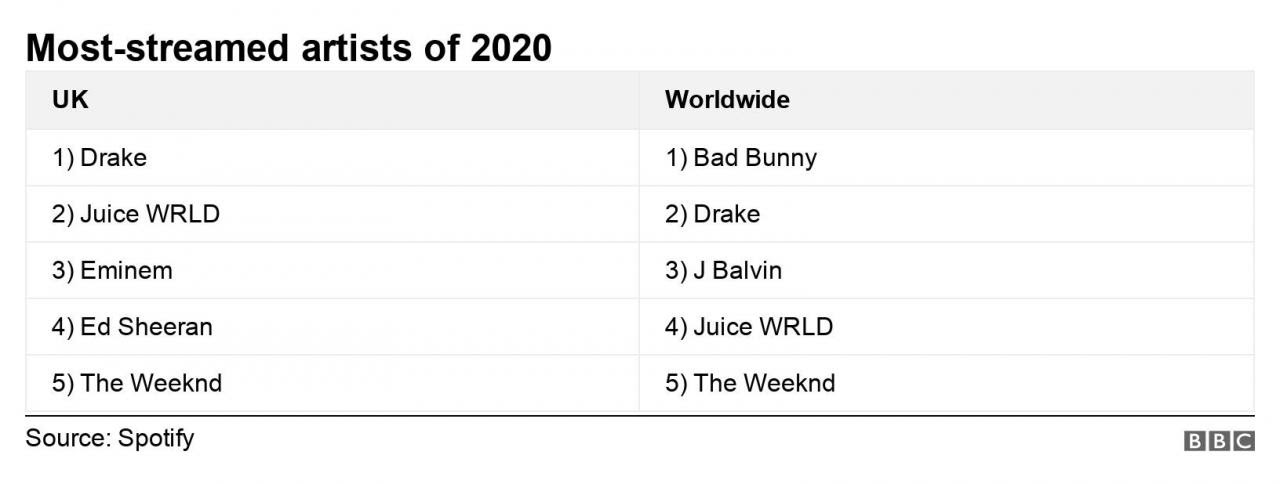Viewport: 1280px width, 484px height.
Task: Click the first B of the BBC logo
Action: point(1195,441)
